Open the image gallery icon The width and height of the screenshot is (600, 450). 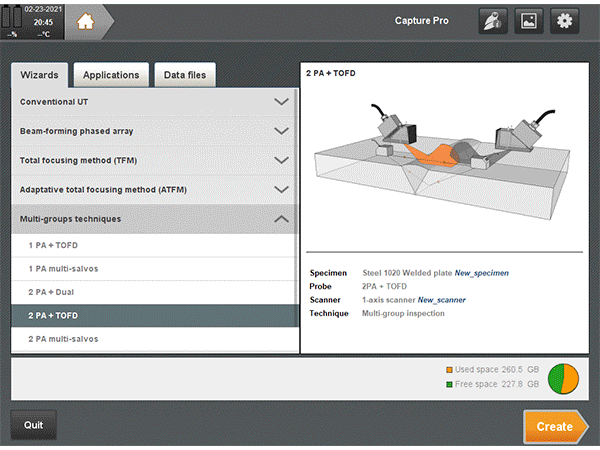coord(529,21)
